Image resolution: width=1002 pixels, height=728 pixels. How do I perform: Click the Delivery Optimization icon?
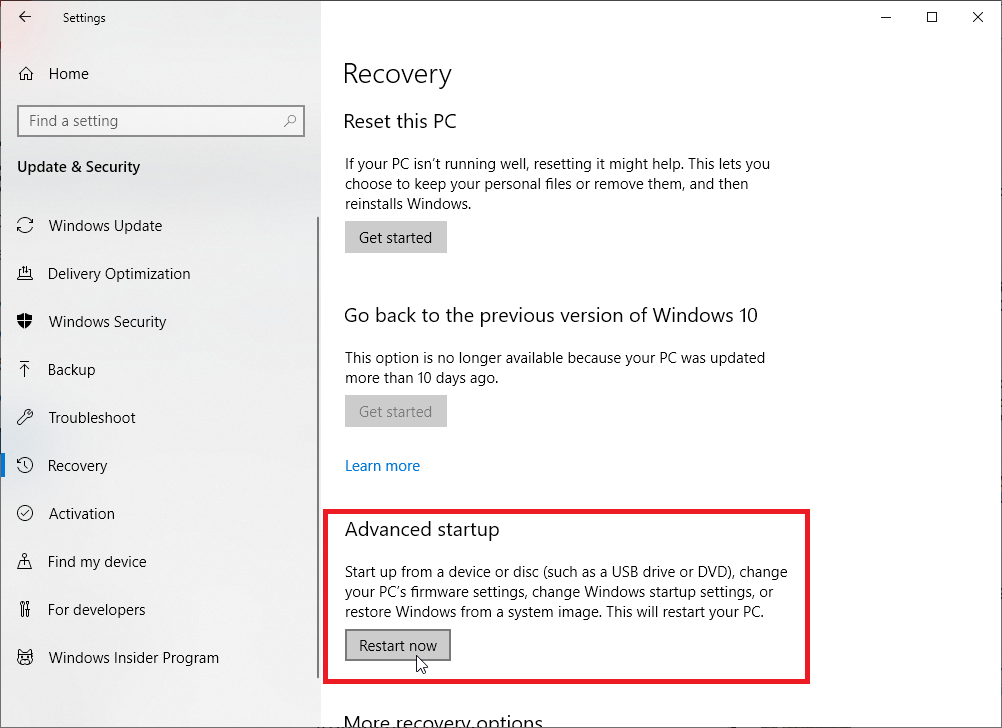click(x=26, y=274)
